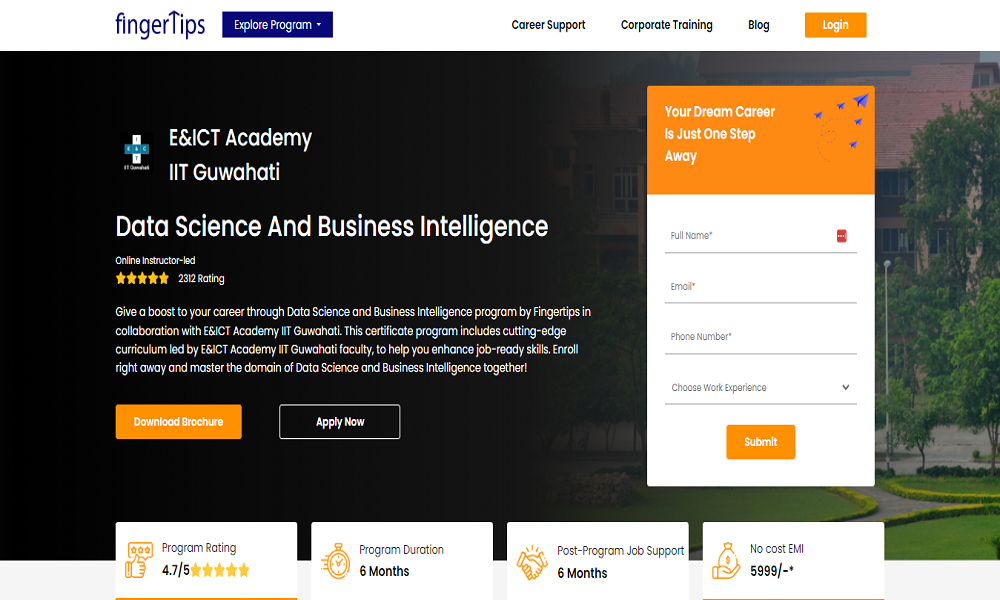1000x600 pixels.
Task: Submit the enquiry form
Action: click(760, 442)
